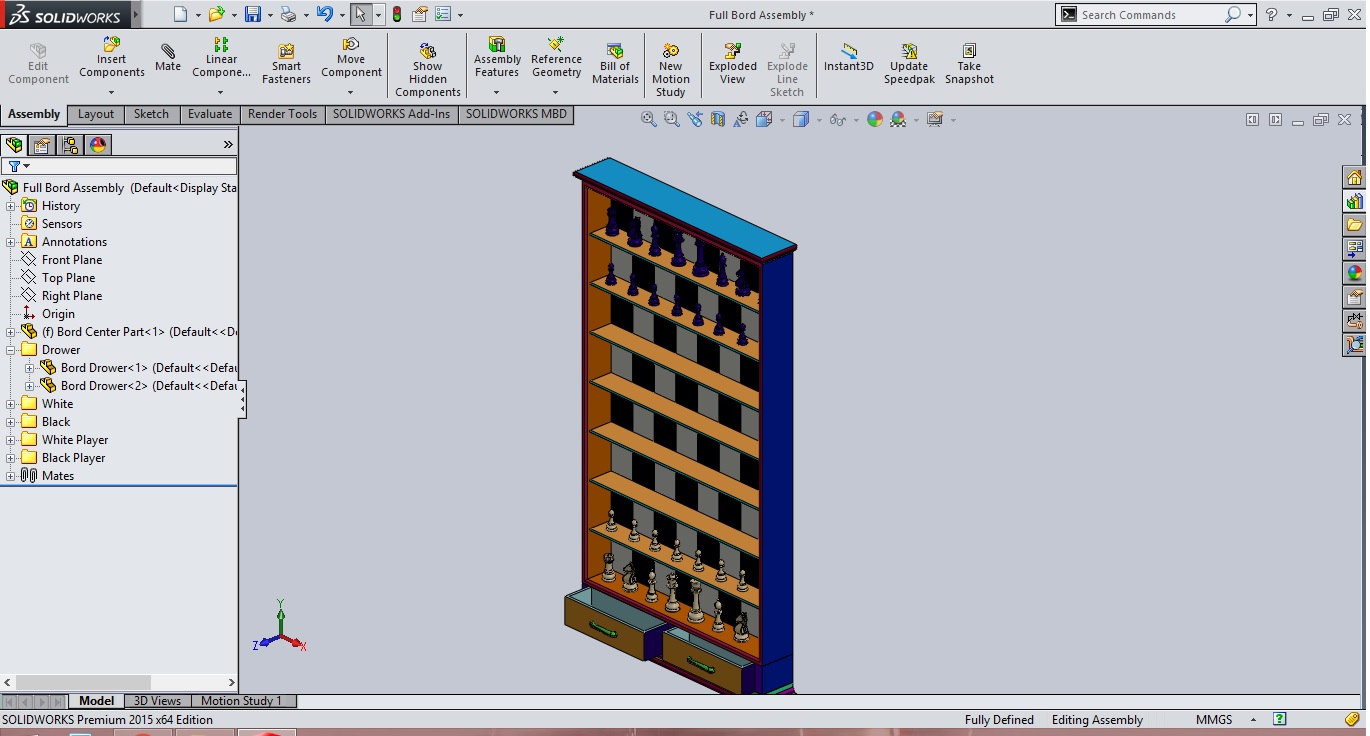The height and width of the screenshot is (736, 1370).
Task: Click the Rebuild traffic light icon
Action: 397,14
